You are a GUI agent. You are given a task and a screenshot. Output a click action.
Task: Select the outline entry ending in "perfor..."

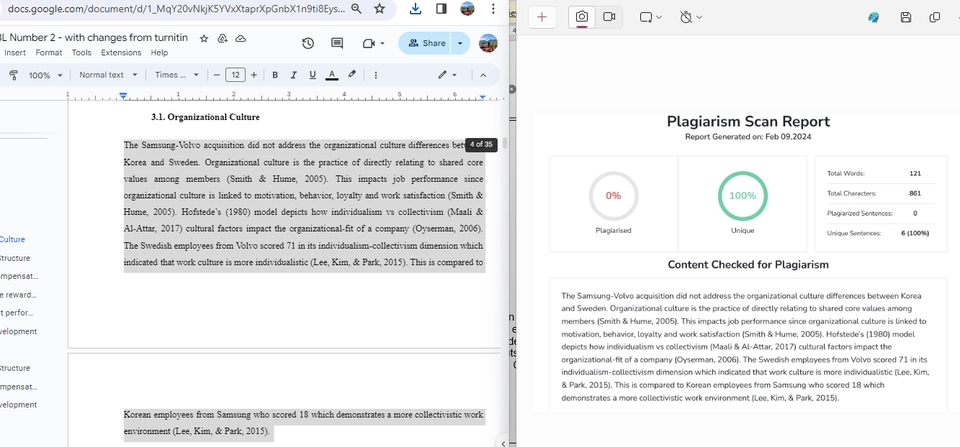point(17,313)
